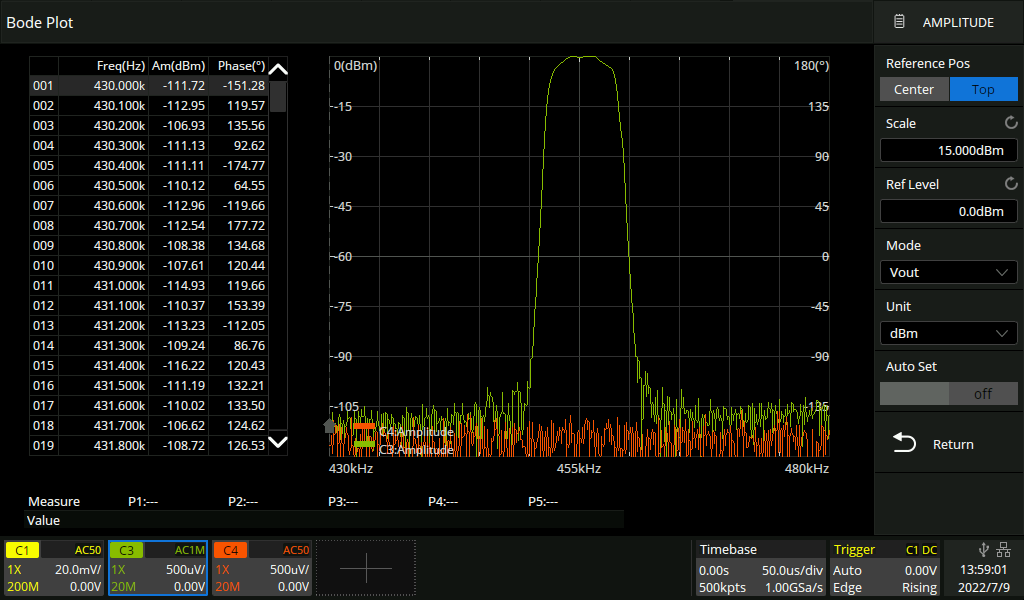1024x600 pixels.
Task: Toggle the Auto Set off switch
Action: point(948,394)
